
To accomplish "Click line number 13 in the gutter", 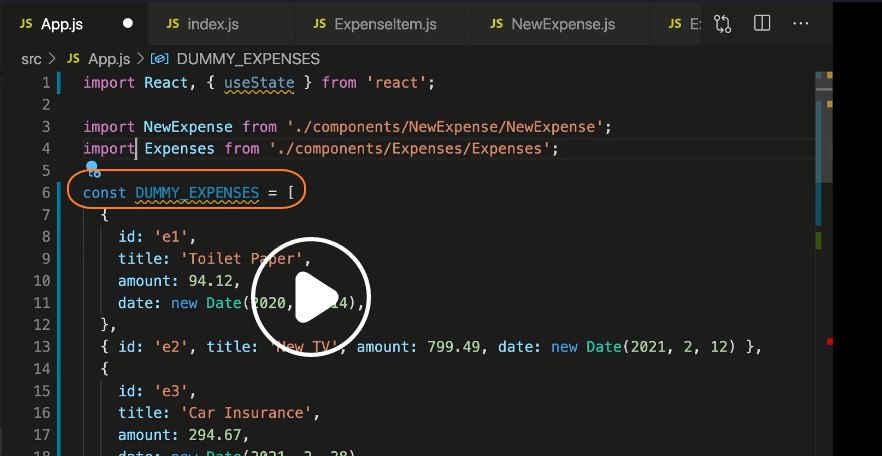I will pyautogui.click(x=42, y=346).
